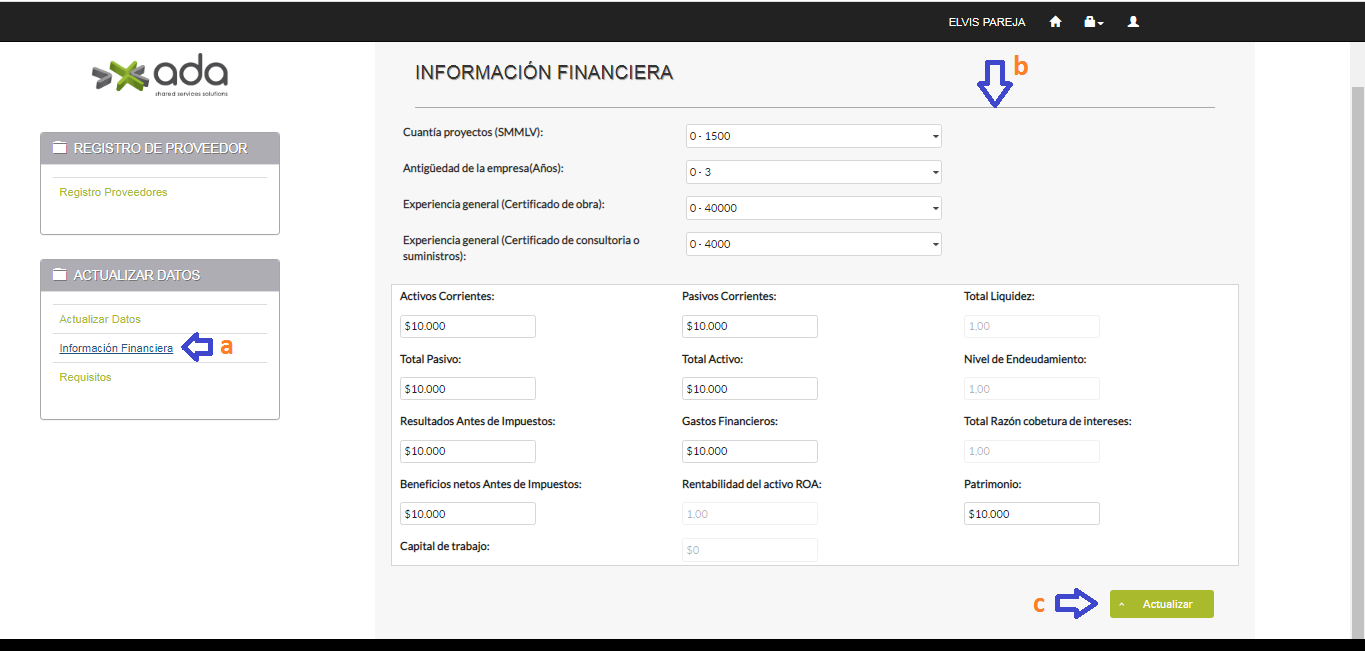The height and width of the screenshot is (651, 1365).
Task: Expand the Cuantía proyectos dropdown
Action: point(813,136)
